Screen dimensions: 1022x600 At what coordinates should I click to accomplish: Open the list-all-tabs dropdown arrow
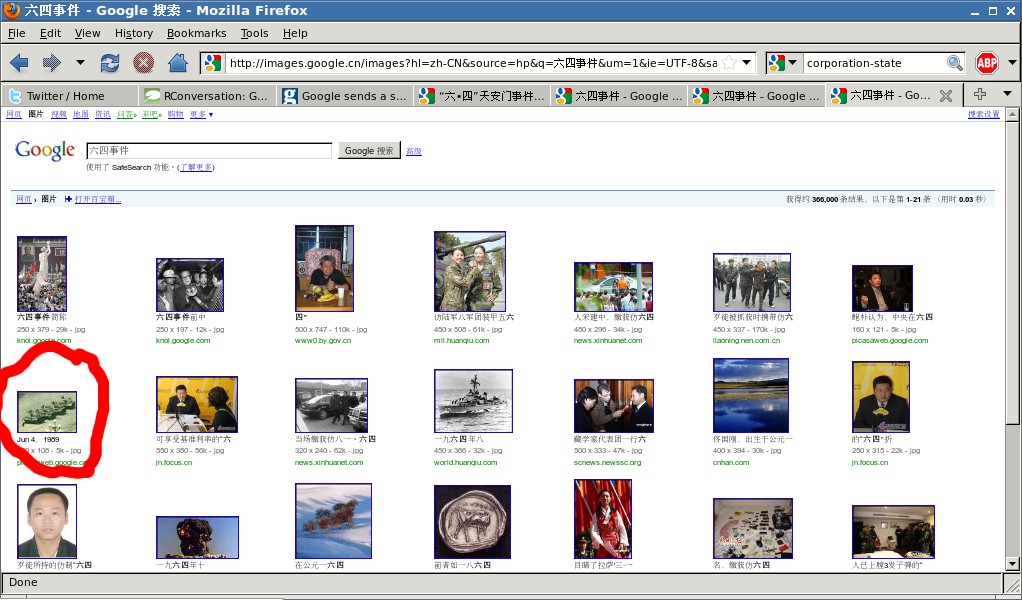tap(1008, 94)
